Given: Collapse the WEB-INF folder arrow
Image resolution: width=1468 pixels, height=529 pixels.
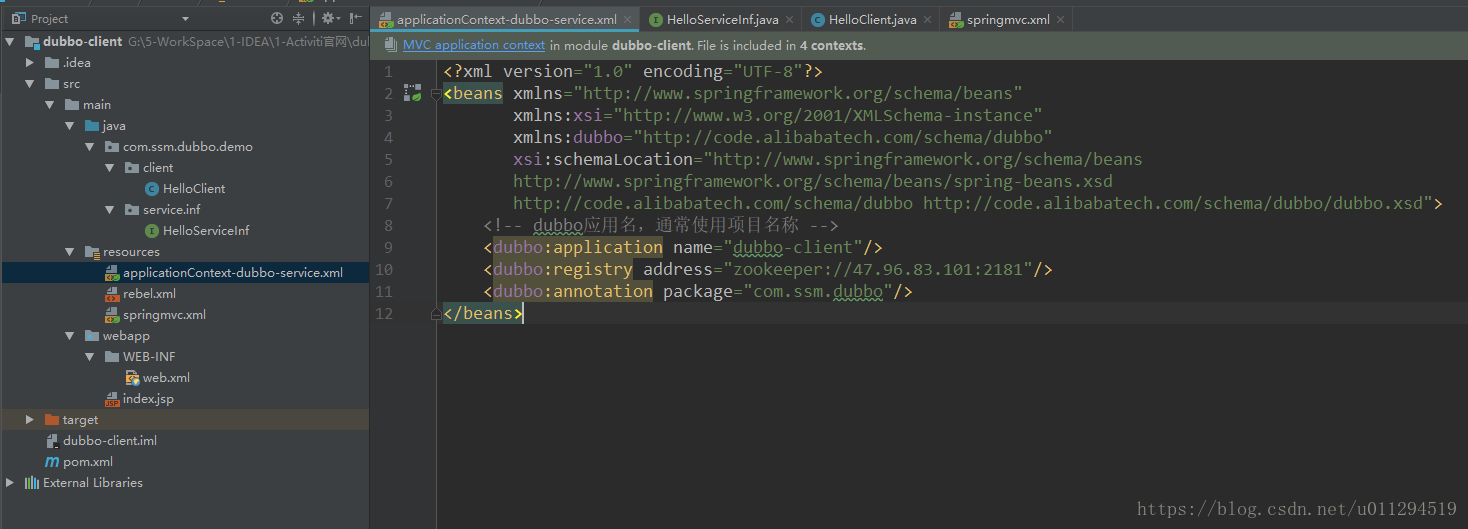Looking at the screenshot, I should (x=90, y=357).
